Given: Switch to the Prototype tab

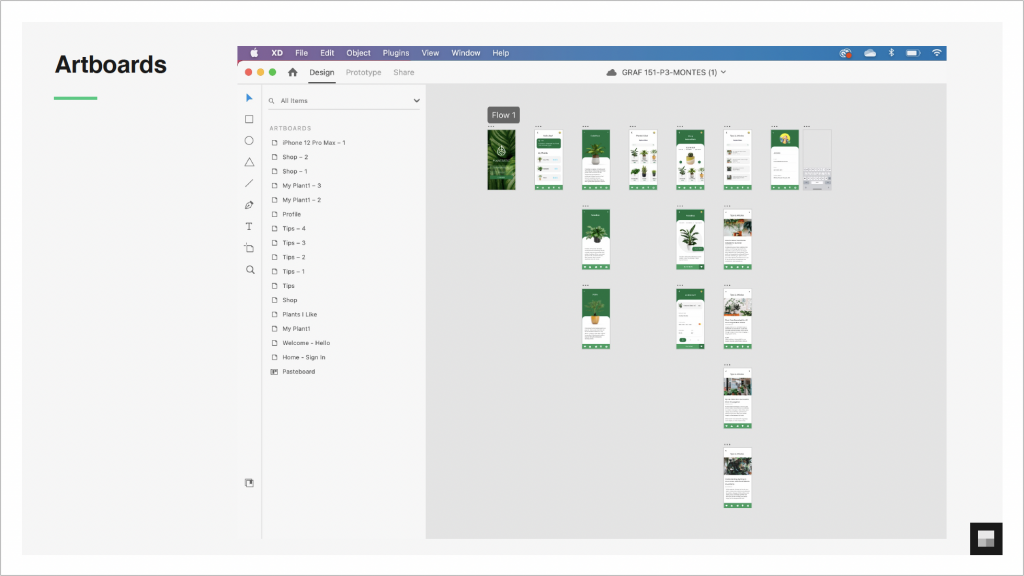Looking at the screenshot, I should point(363,72).
